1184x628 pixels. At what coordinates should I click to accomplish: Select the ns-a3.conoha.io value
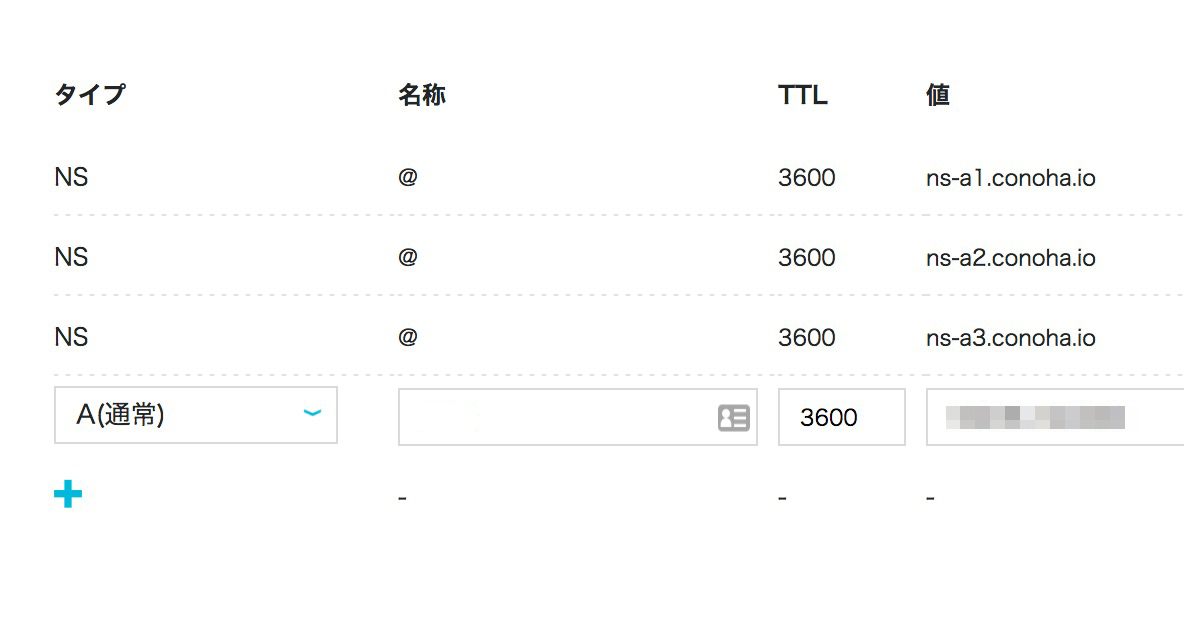pos(1010,338)
